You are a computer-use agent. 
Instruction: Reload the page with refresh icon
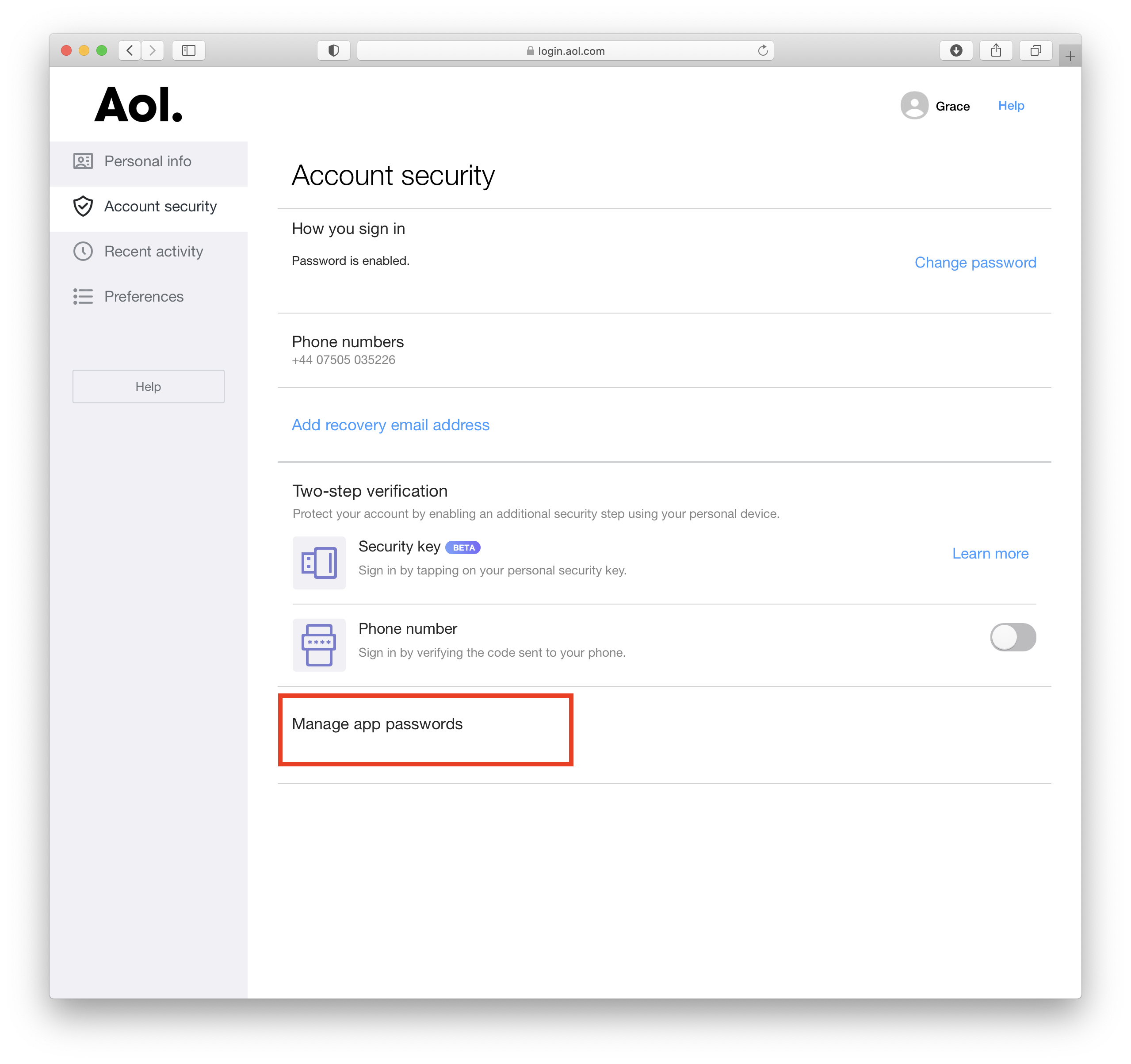pos(763,51)
